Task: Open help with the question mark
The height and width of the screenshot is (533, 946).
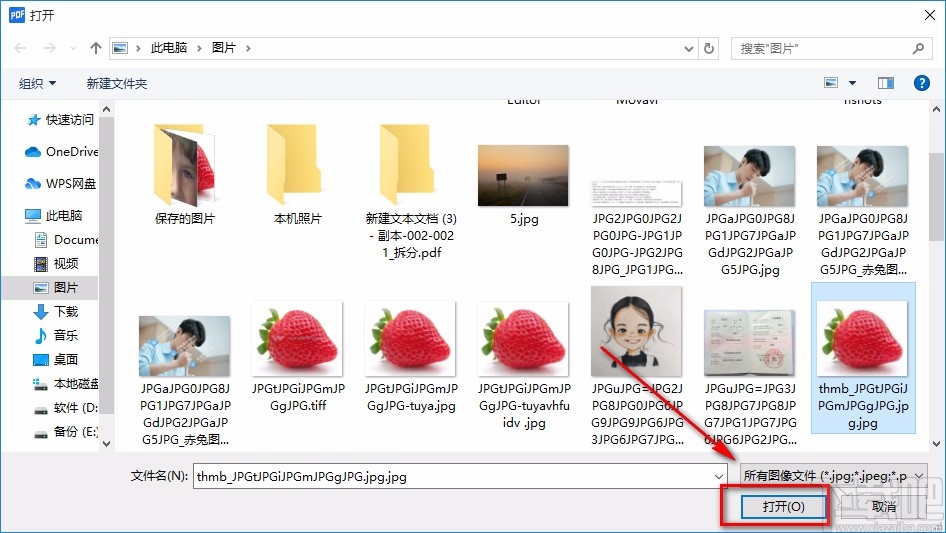Action: click(x=921, y=83)
